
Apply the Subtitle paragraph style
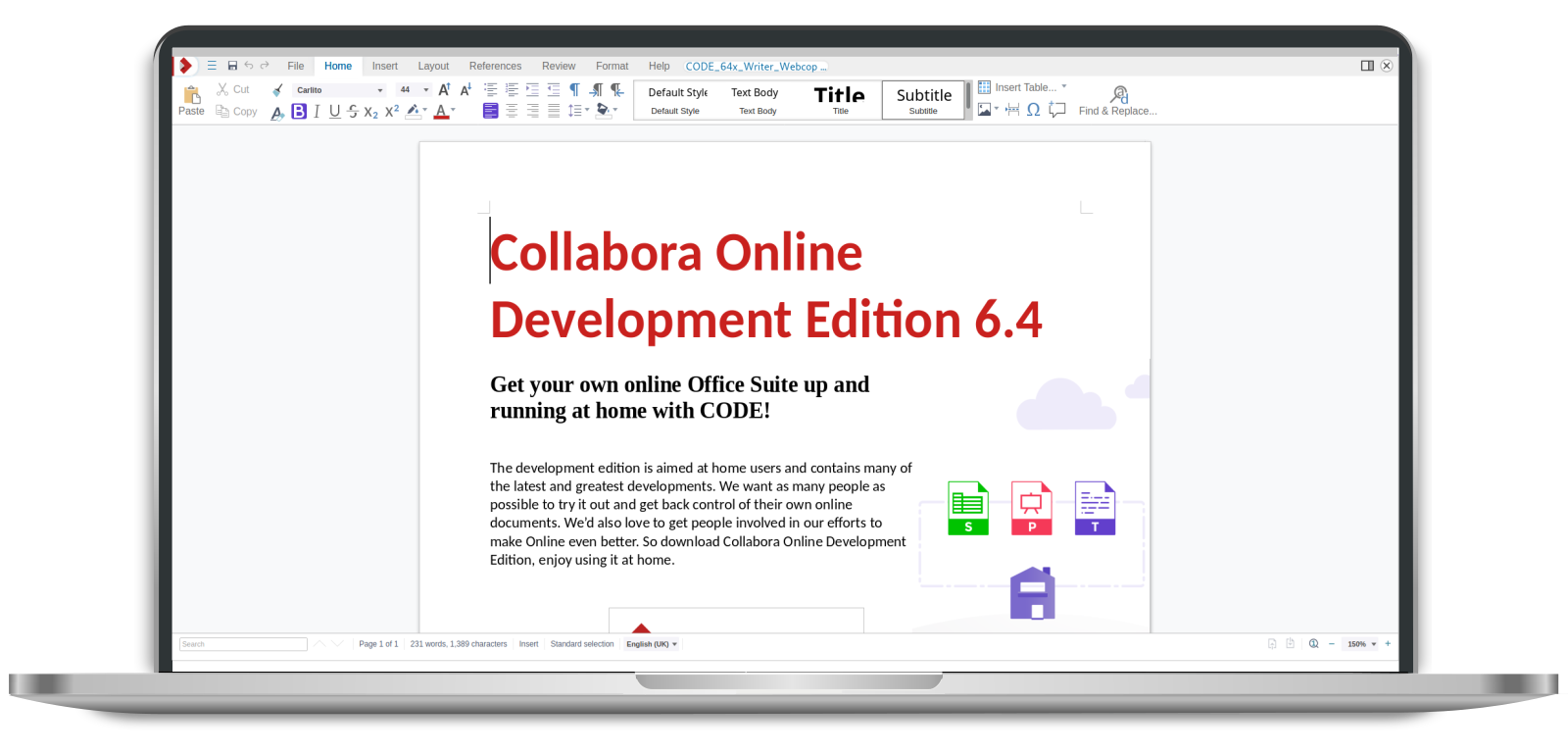tap(923, 100)
